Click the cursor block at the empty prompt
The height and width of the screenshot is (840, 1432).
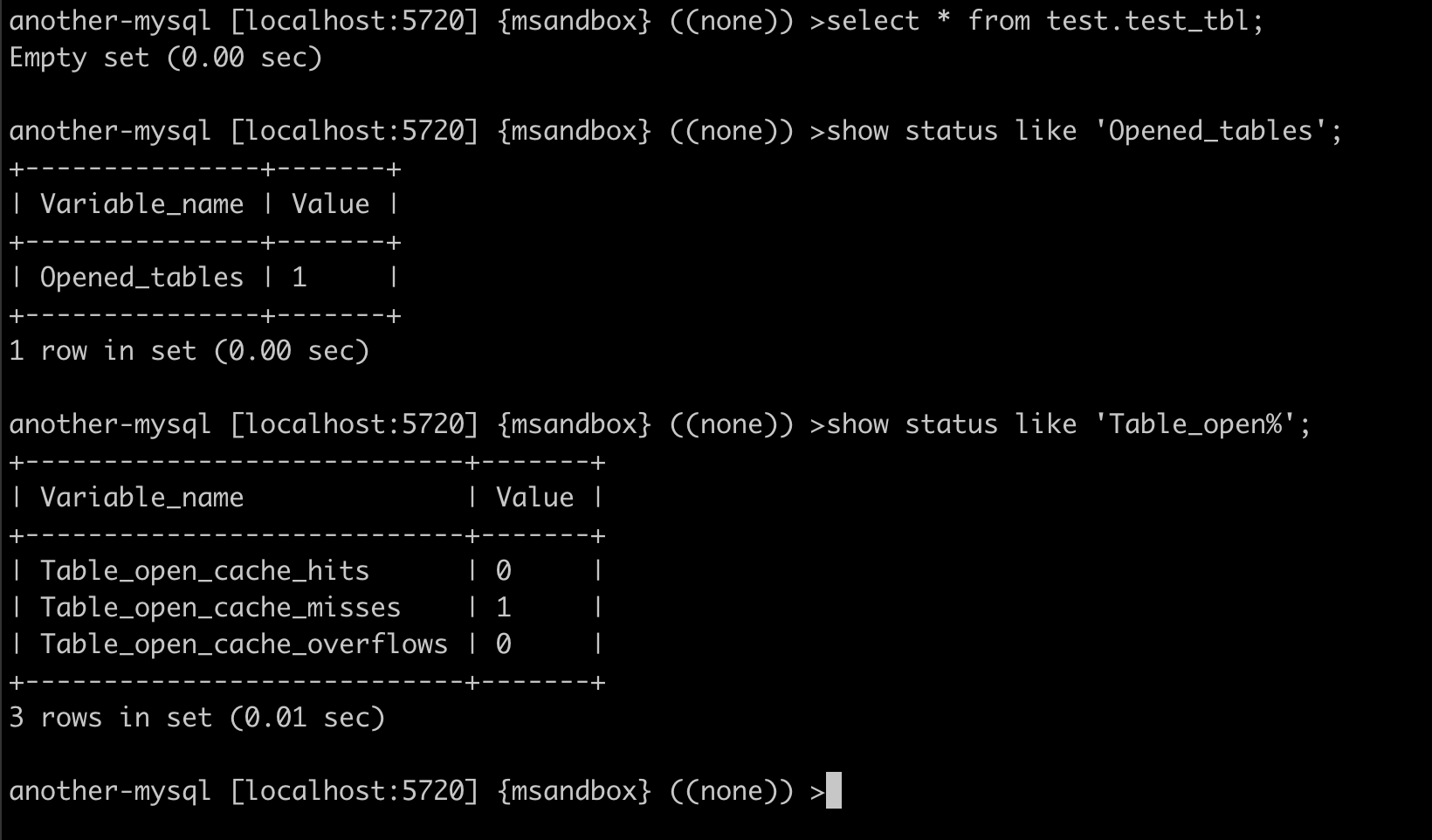833,791
